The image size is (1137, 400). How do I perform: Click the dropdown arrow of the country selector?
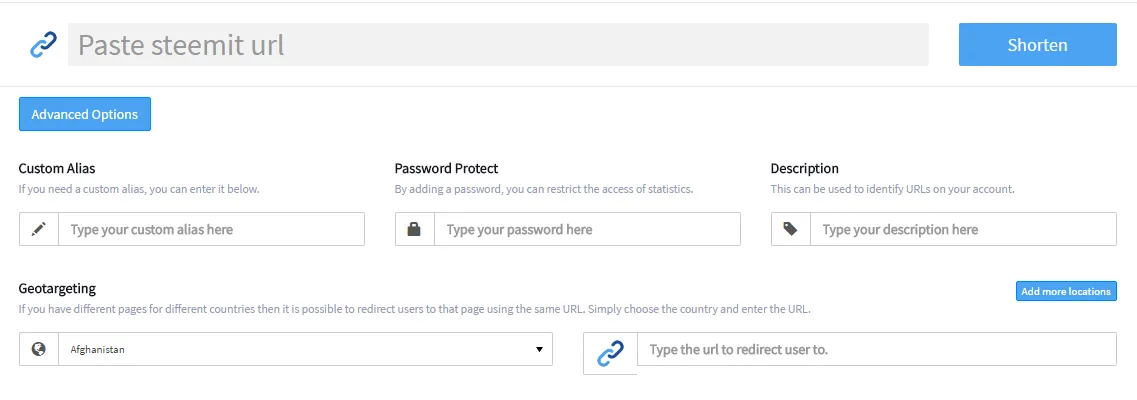pos(539,349)
